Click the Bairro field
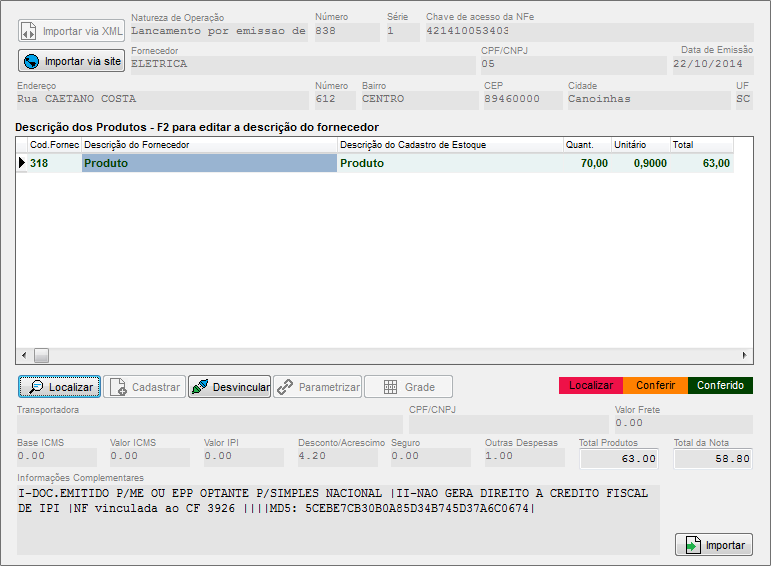The height and width of the screenshot is (566, 771). (x=420, y=100)
